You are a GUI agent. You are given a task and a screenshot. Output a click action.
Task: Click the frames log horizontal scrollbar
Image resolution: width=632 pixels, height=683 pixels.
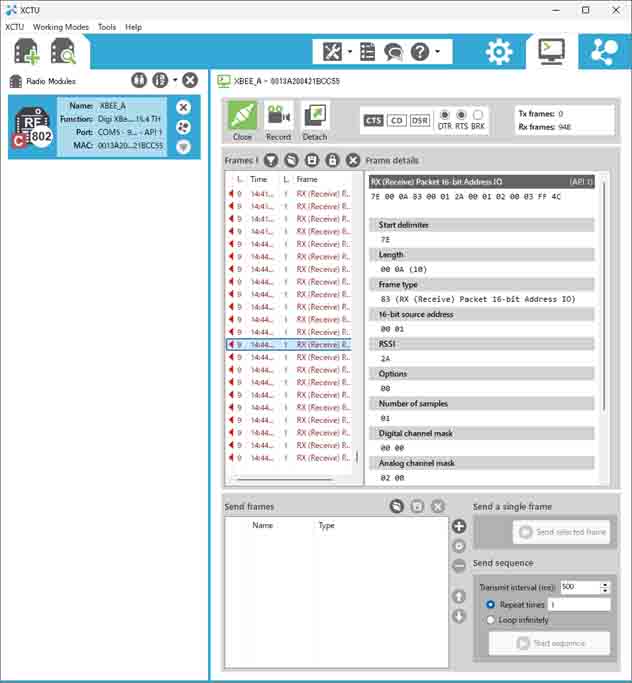(285, 479)
